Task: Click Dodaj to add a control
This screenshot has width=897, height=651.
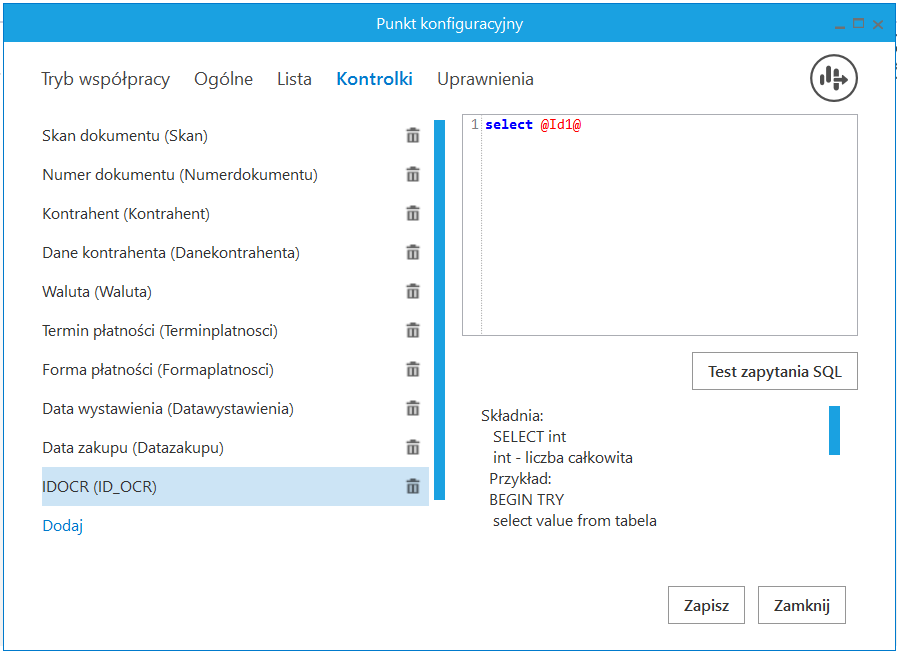Action: click(x=62, y=525)
